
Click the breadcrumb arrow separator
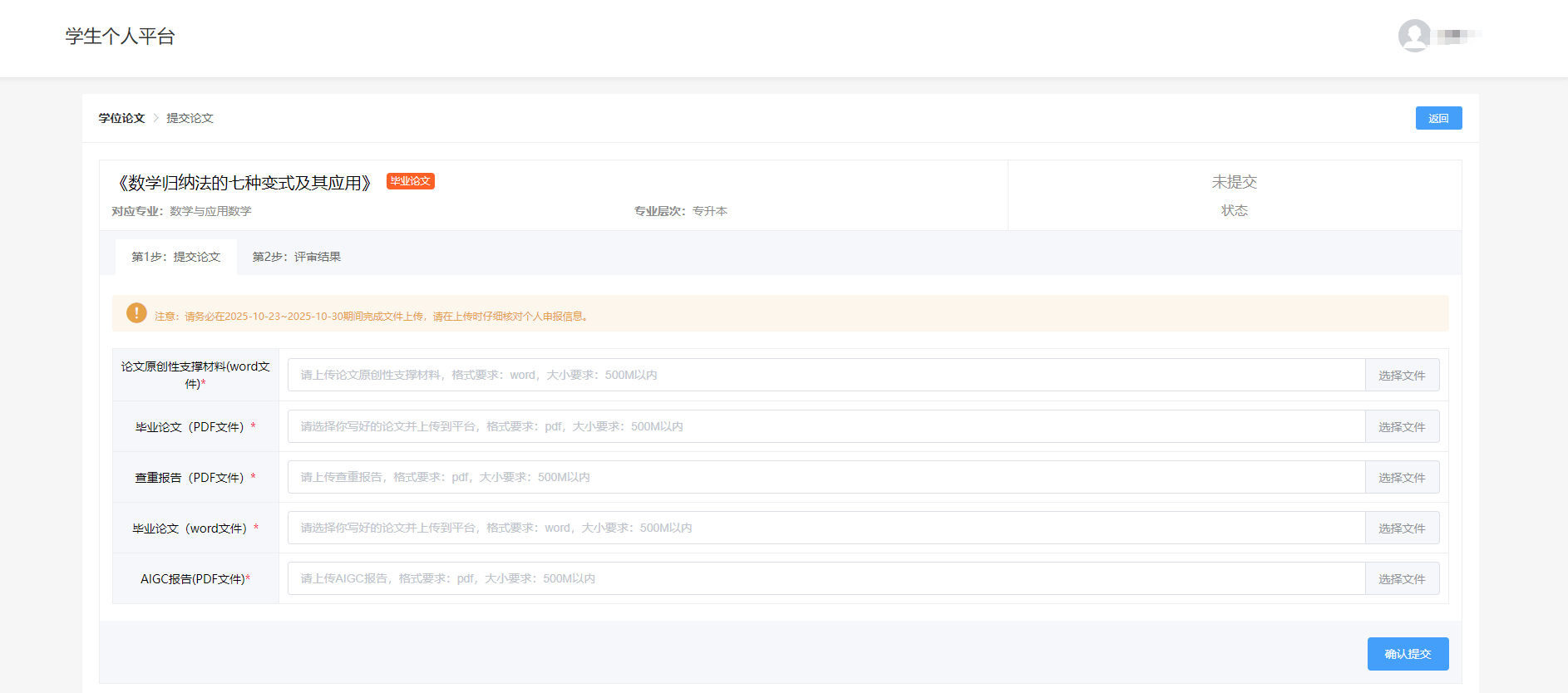click(x=155, y=118)
